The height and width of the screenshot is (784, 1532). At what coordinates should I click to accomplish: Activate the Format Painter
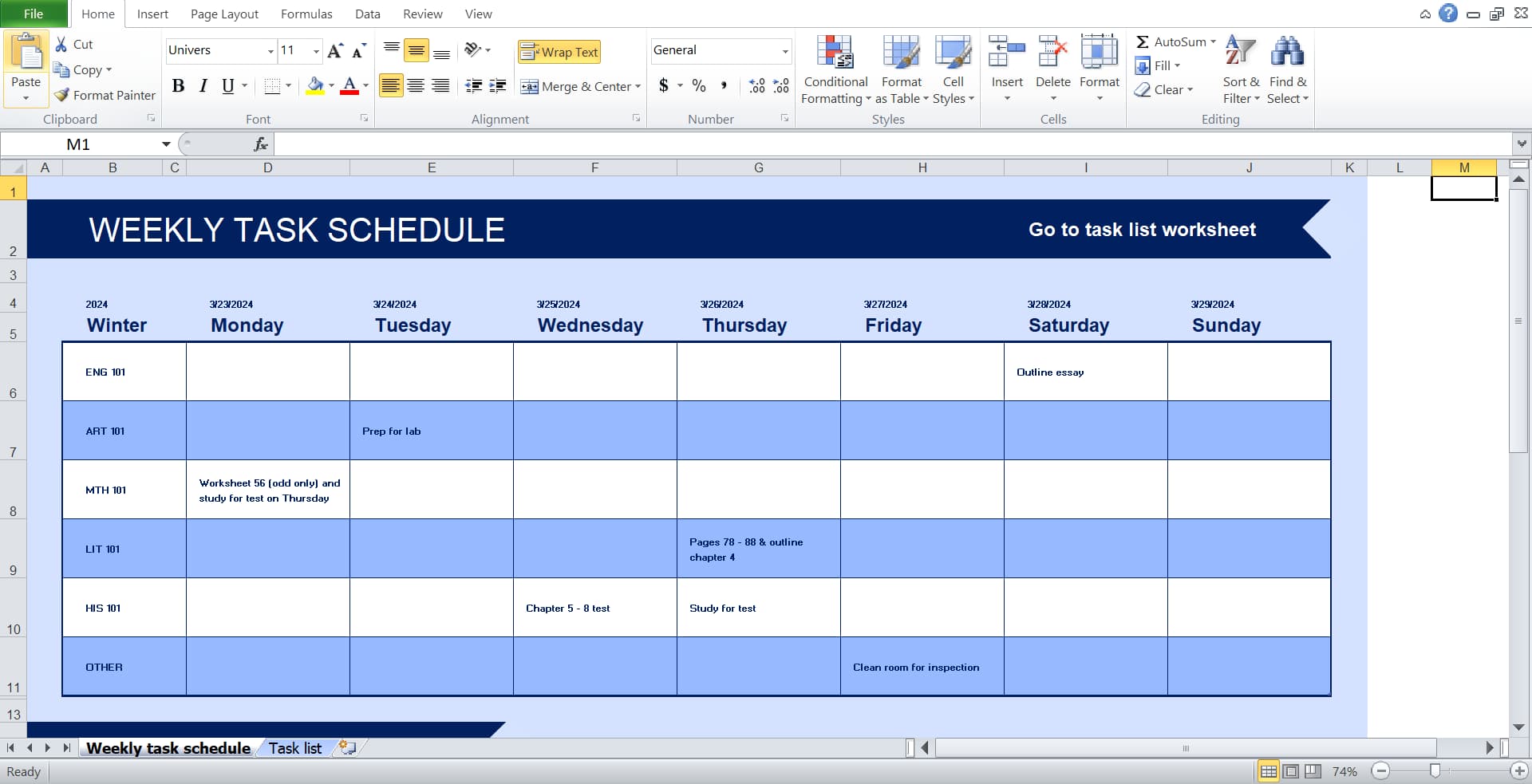point(104,95)
